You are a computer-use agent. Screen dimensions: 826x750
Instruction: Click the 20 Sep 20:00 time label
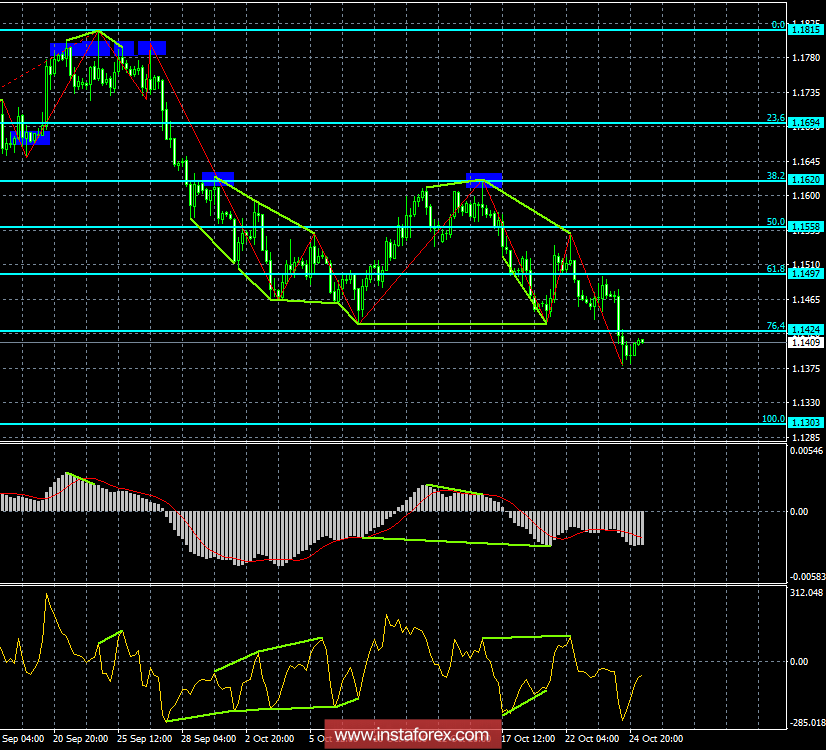pos(80,740)
